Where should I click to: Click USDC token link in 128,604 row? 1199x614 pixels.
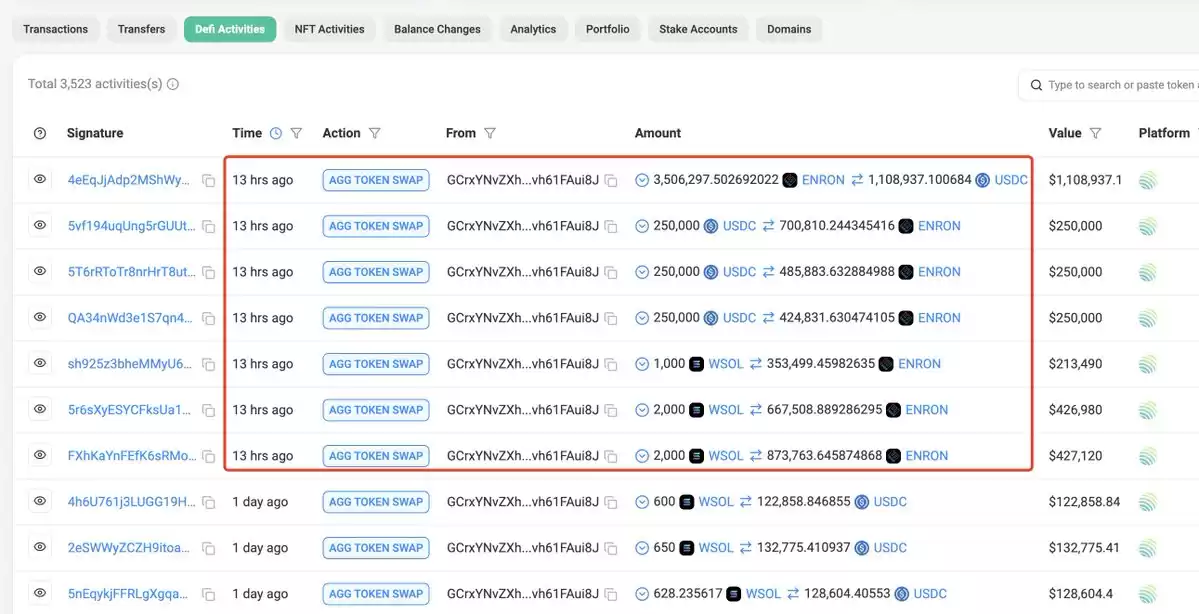(x=930, y=594)
